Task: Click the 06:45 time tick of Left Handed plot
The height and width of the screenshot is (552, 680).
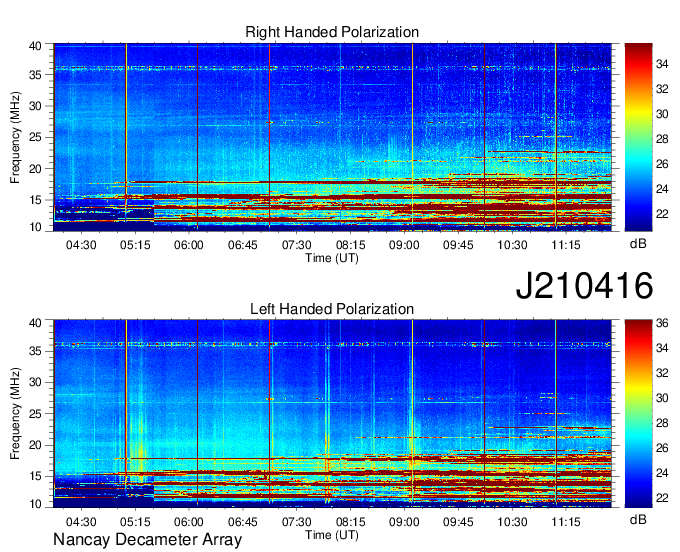Action: [x=243, y=522]
